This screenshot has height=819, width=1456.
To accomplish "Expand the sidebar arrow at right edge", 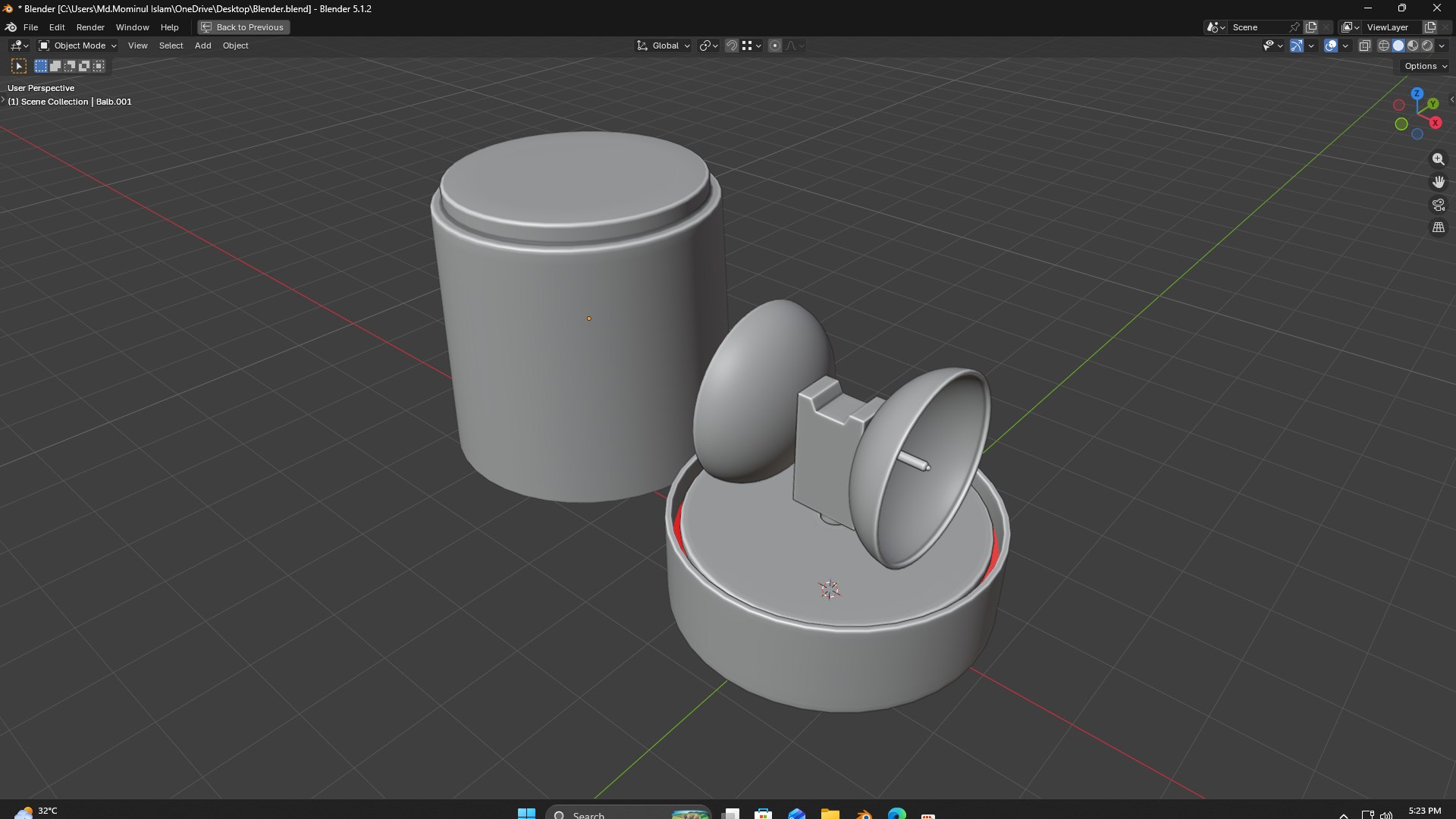I will coord(1451,99).
